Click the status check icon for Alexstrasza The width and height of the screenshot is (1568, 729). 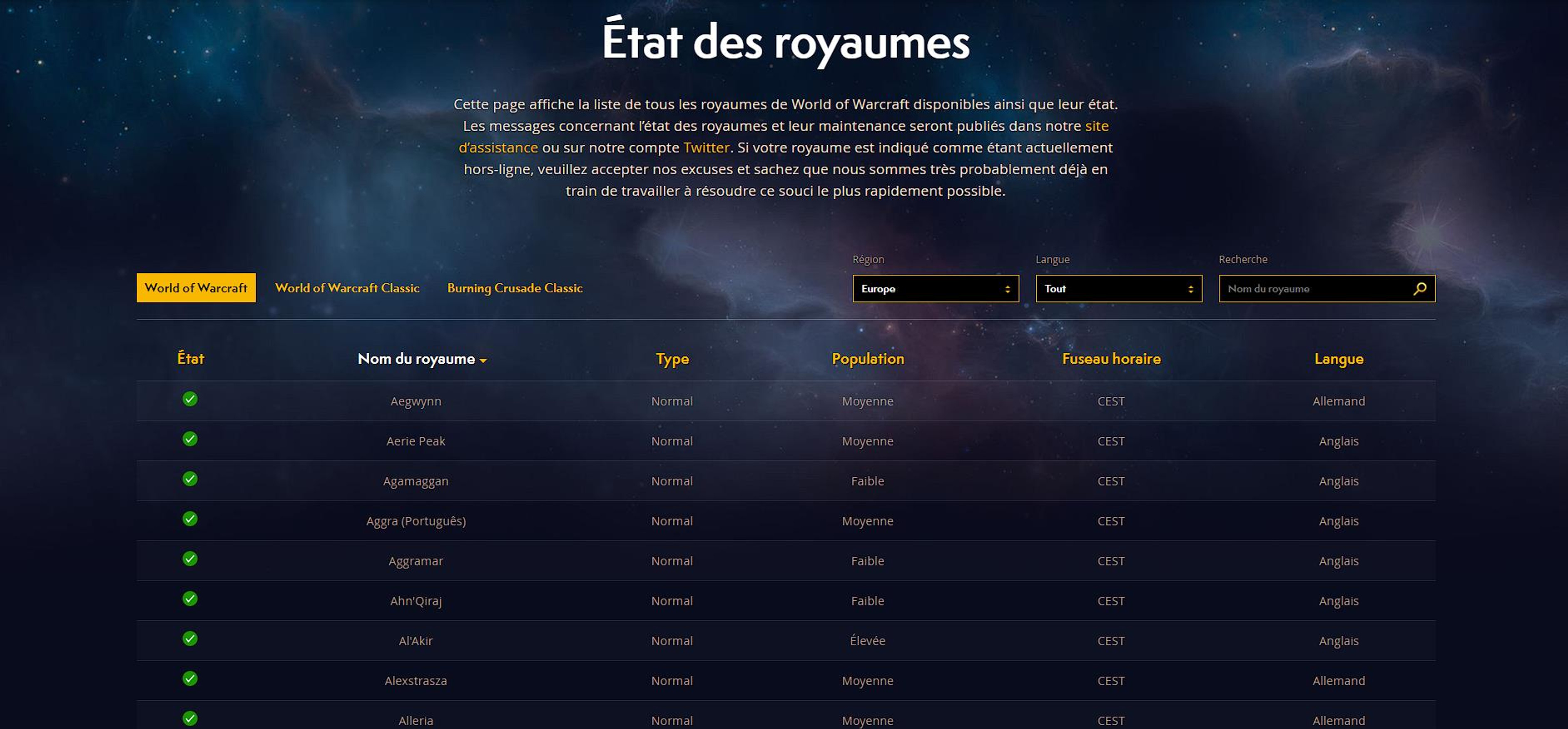click(x=190, y=679)
